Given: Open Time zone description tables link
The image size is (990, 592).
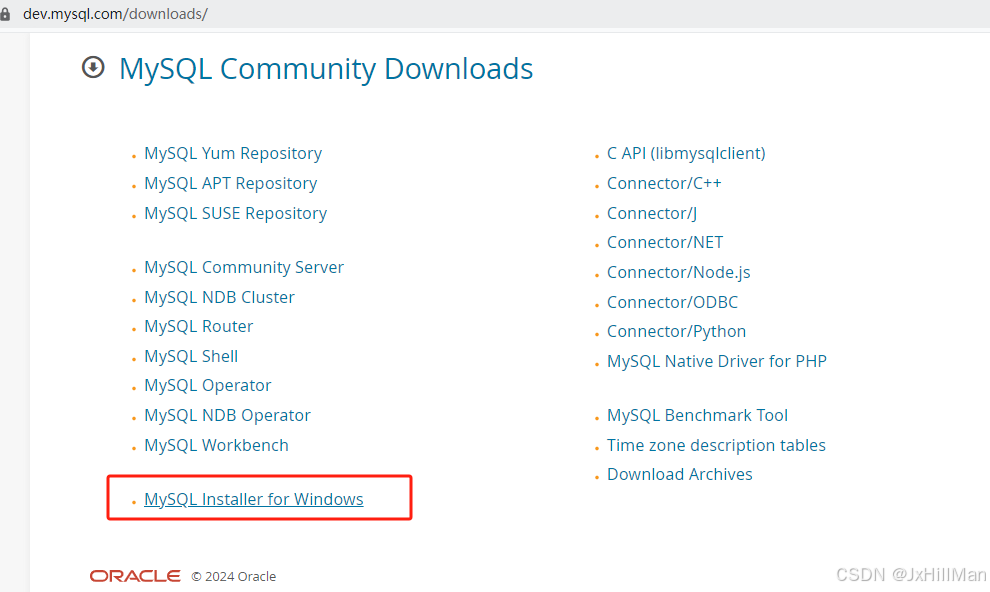Looking at the screenshot, I should (x=716, y=446).
